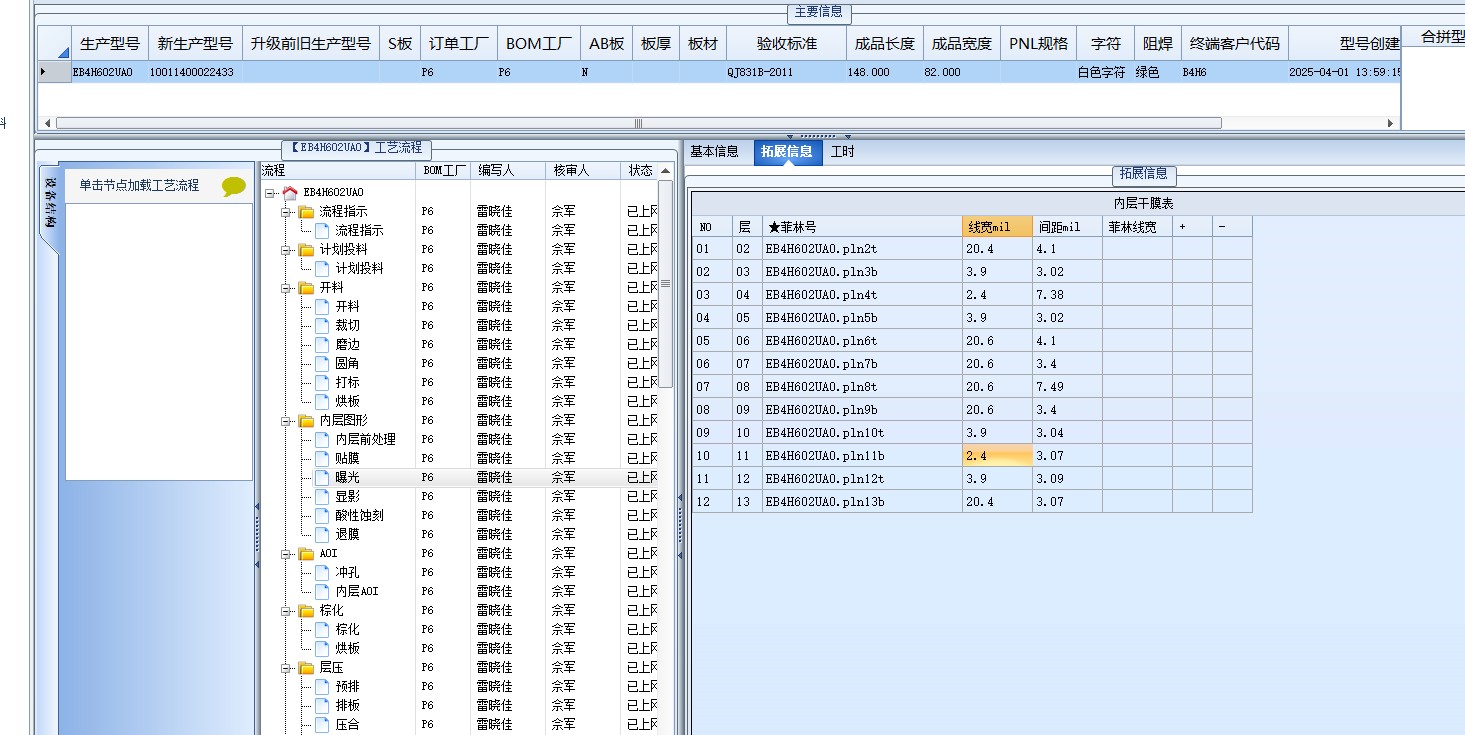Click the document icon beside 裁切
Screen dimensions: 1465x735
point(322,326)
